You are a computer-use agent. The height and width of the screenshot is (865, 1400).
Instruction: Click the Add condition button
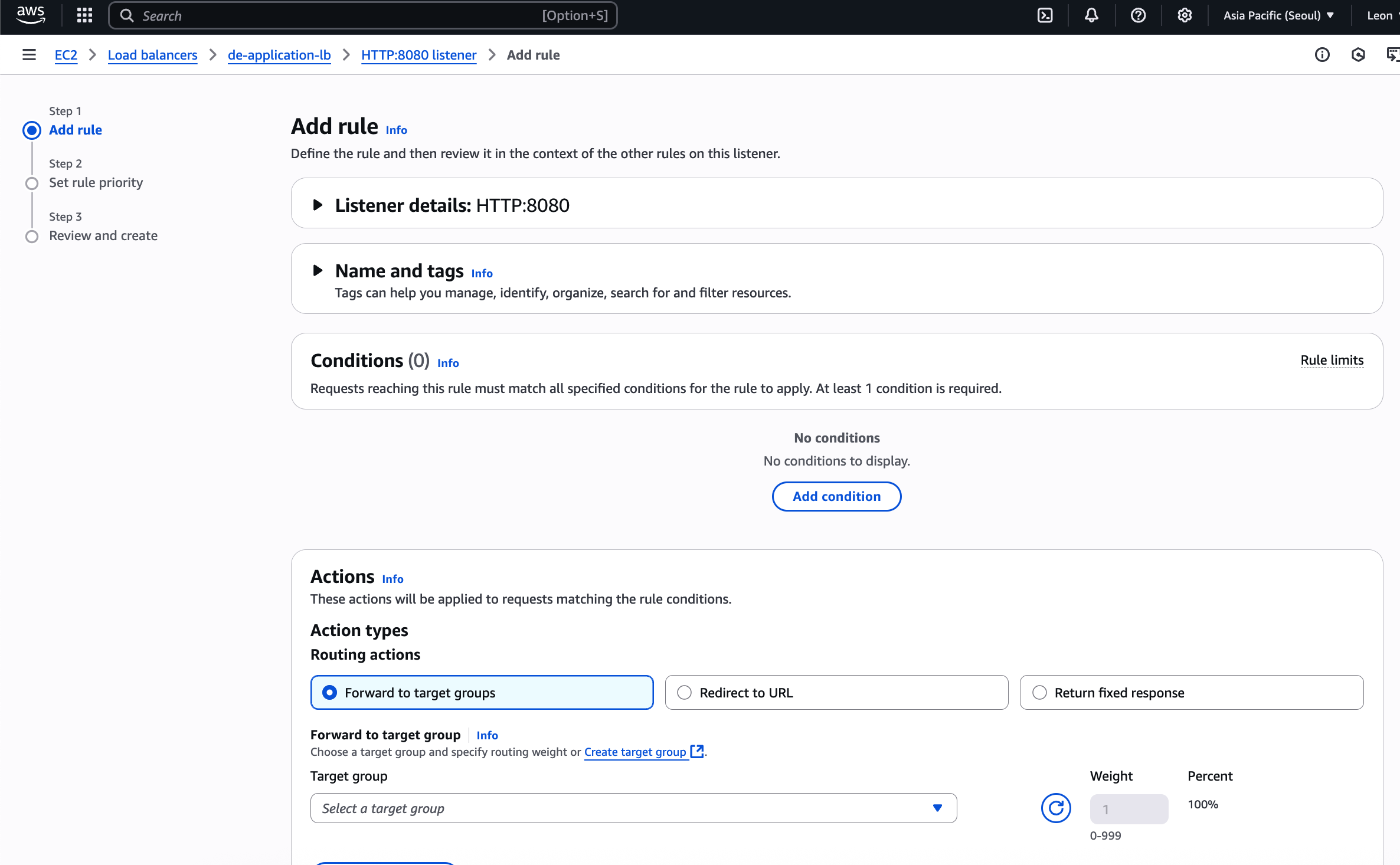tap(836, 496)
